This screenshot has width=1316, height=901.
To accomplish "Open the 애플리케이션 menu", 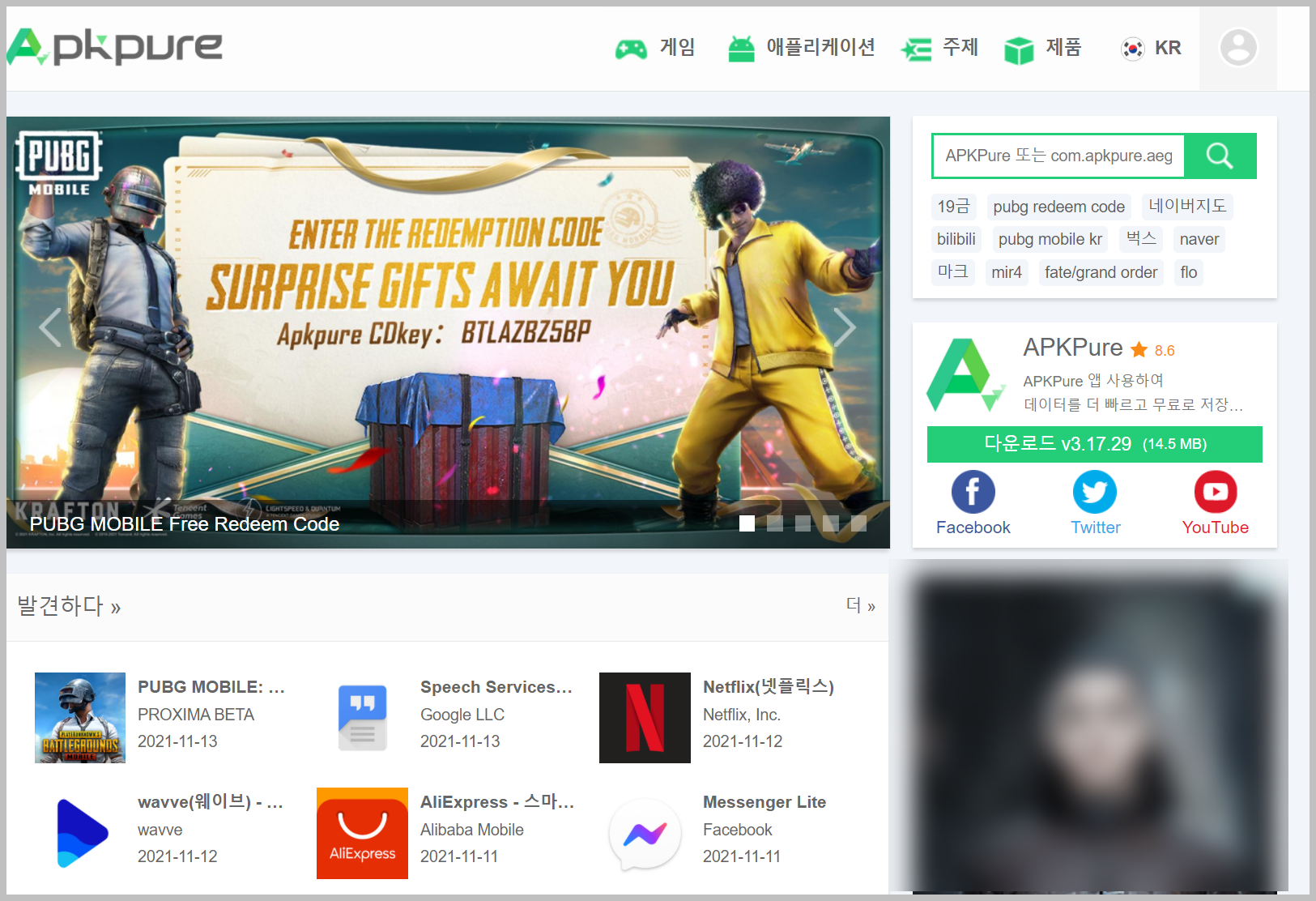I will tap(820, 48).
